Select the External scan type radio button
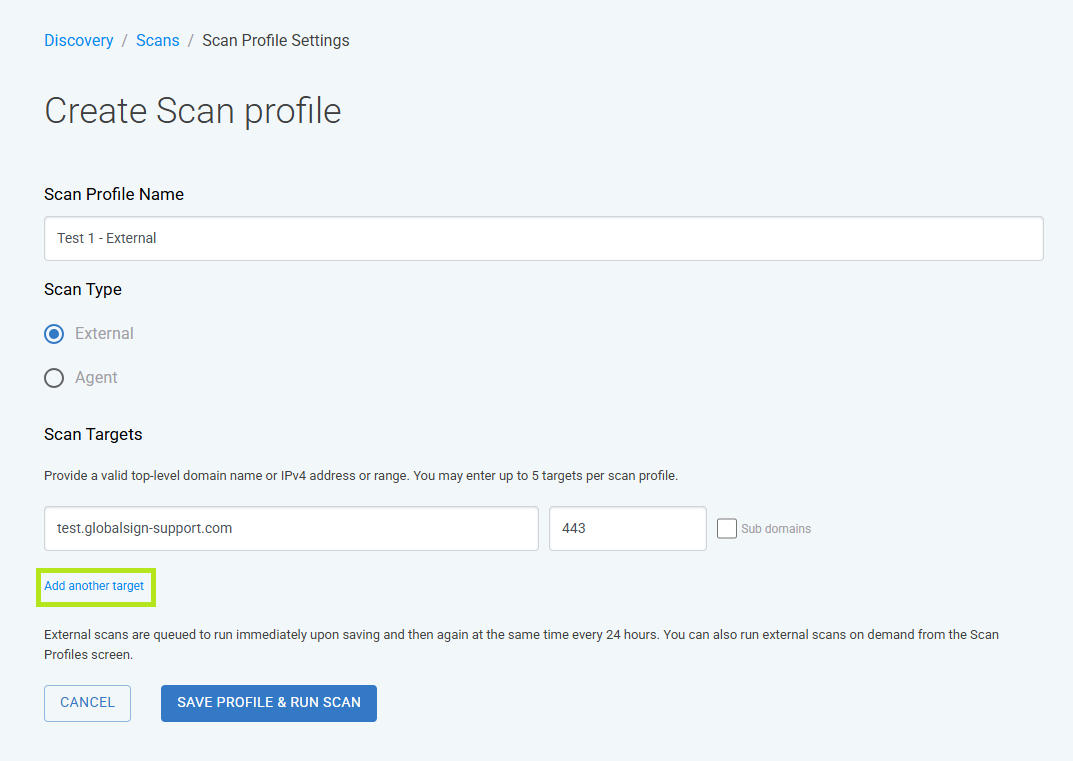This screenshot has height=761, width=1073. click(x=54, y=334)
